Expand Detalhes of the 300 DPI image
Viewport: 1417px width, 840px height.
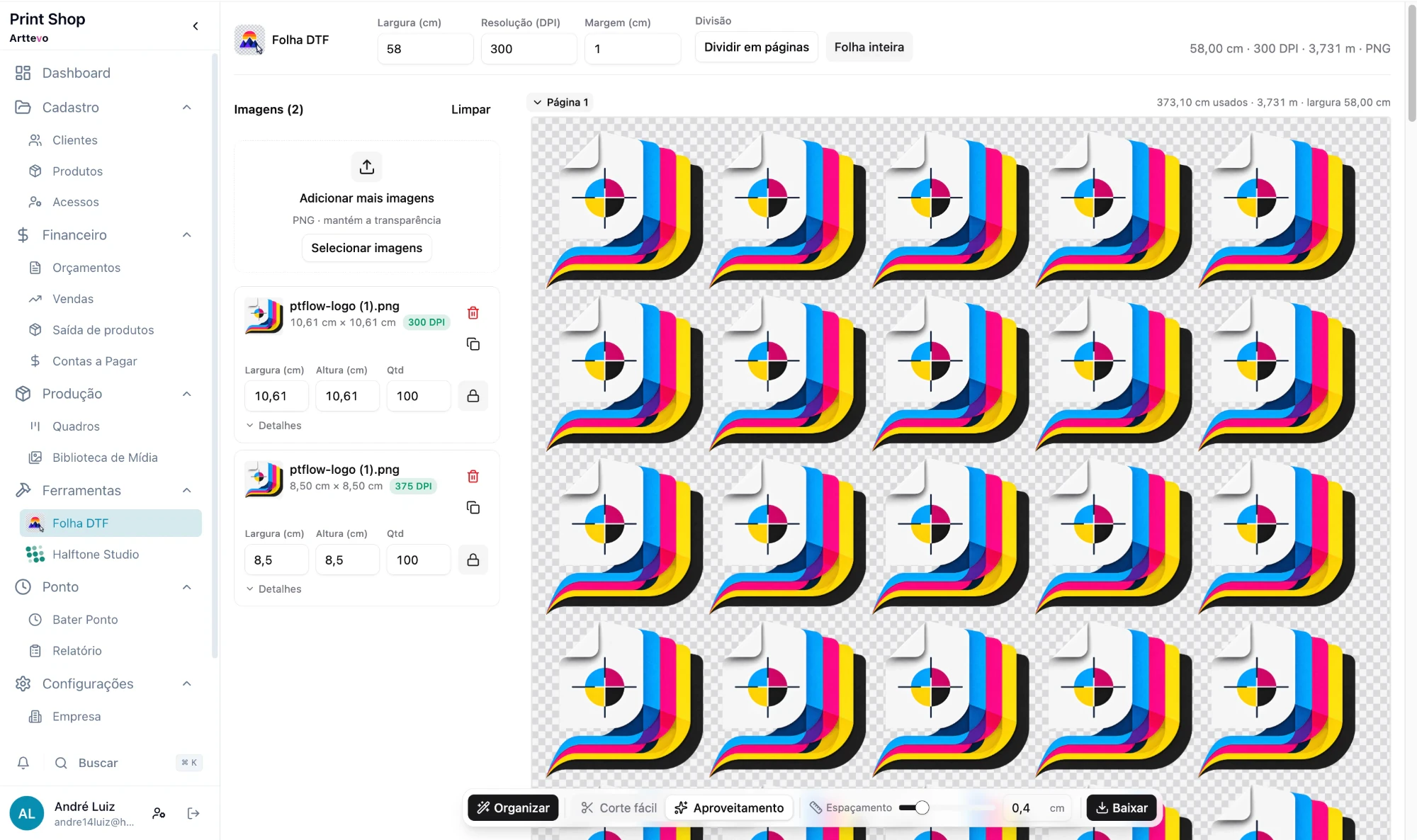coord(273,426)
